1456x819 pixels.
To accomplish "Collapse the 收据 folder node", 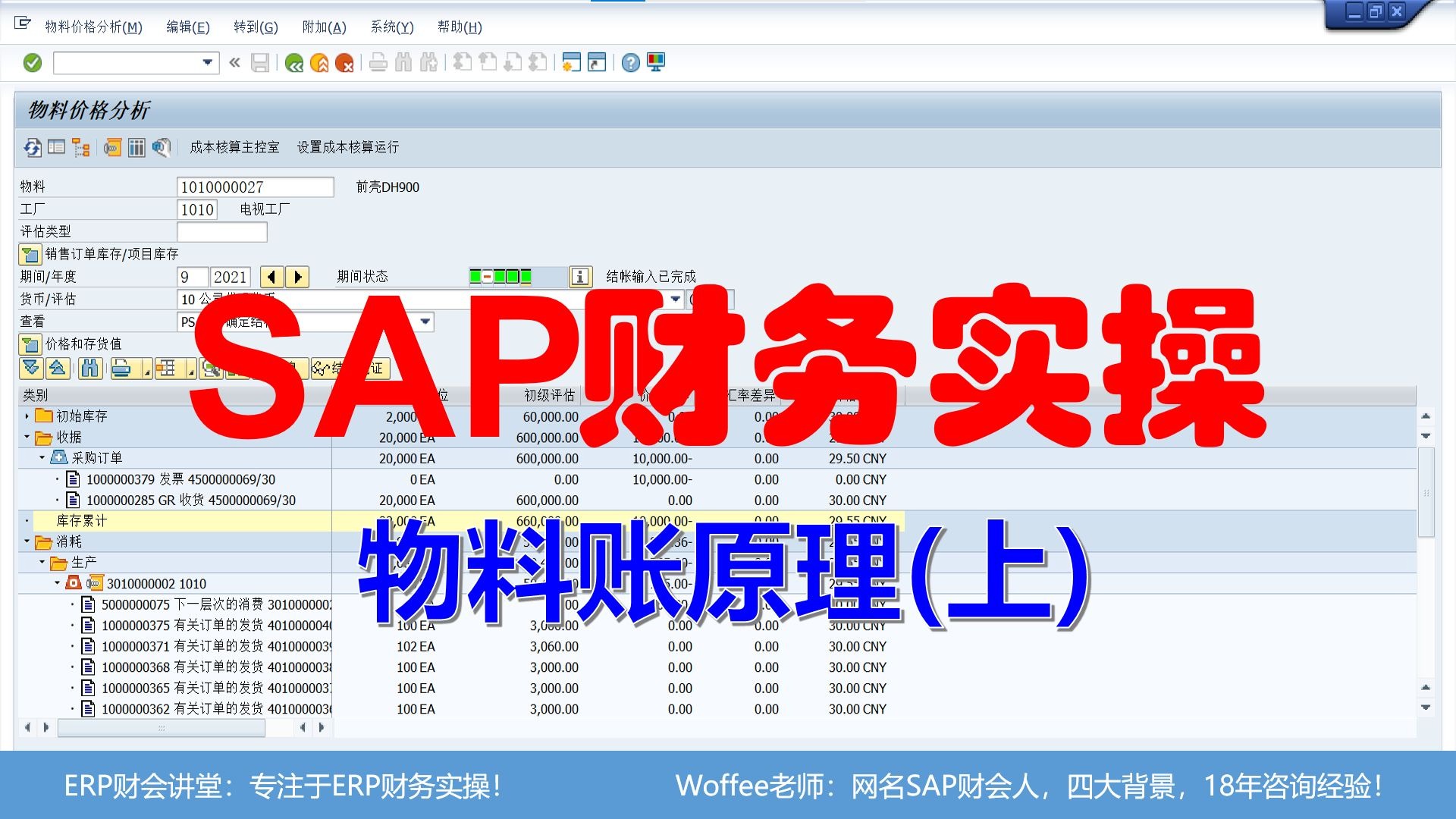I will click(x=27, y=437).
